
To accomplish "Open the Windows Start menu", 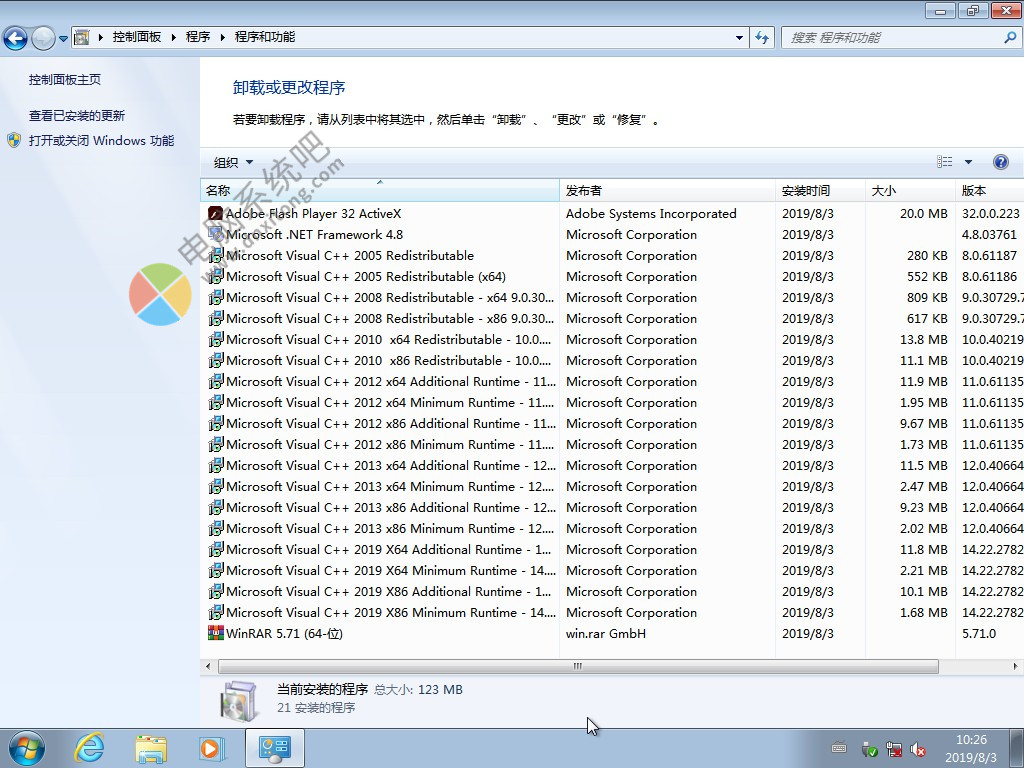I will point(27,747).
